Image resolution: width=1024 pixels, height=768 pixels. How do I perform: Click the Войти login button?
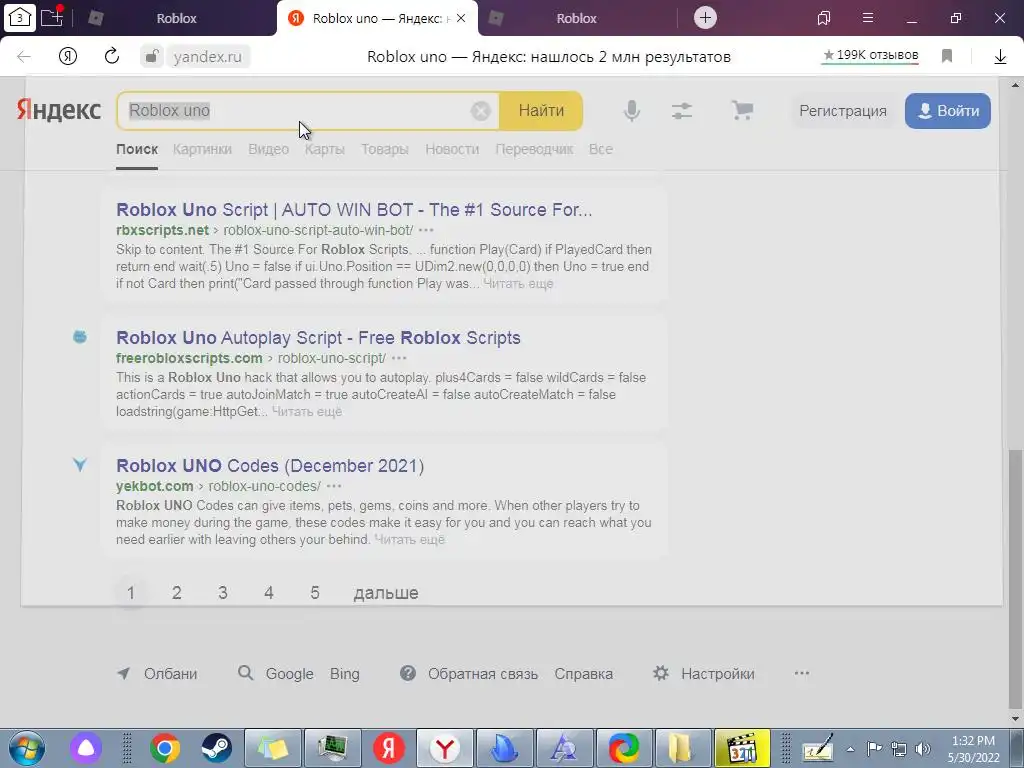(948, 111)
